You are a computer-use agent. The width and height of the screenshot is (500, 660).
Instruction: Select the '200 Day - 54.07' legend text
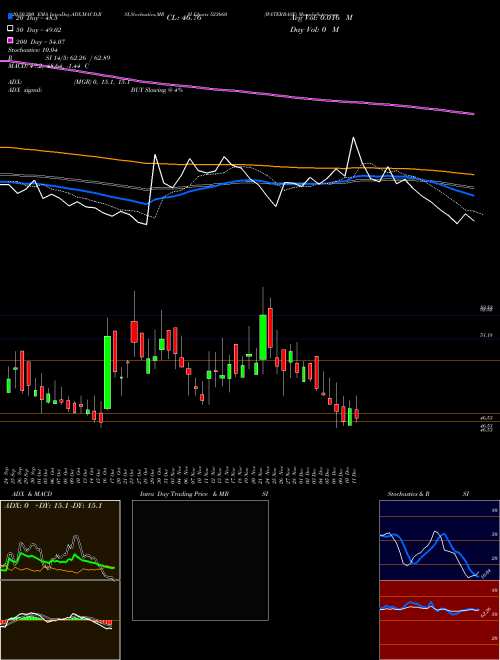tap(40, 41)
